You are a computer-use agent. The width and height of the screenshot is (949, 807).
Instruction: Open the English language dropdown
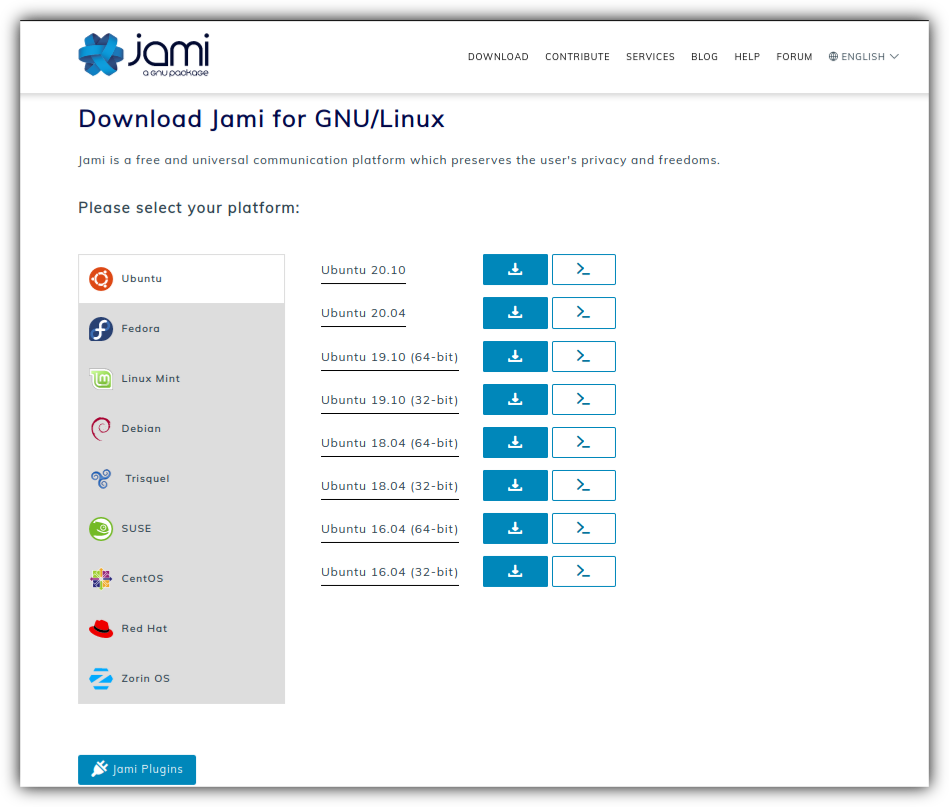(x=864, y=56)
